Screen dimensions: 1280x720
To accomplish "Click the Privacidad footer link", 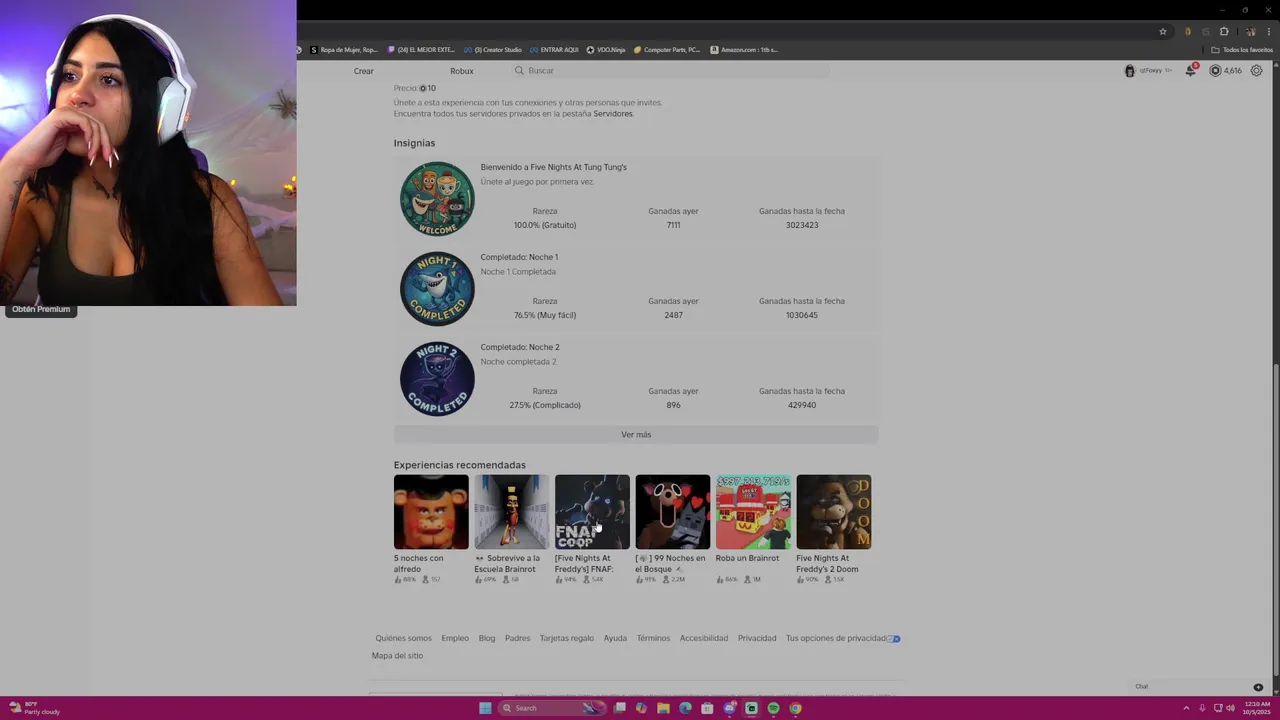I will coord(757,638).
